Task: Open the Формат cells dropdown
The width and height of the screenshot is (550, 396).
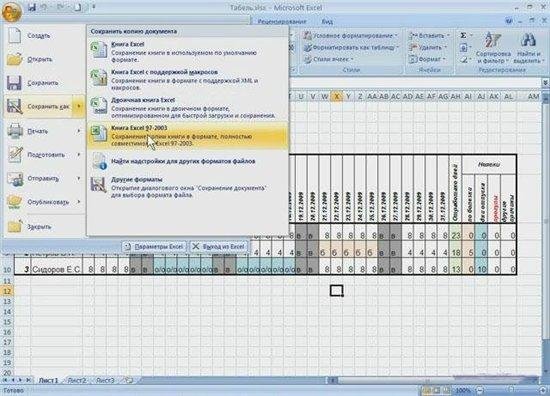Action: pyautogui.click(x=427, y=59)
